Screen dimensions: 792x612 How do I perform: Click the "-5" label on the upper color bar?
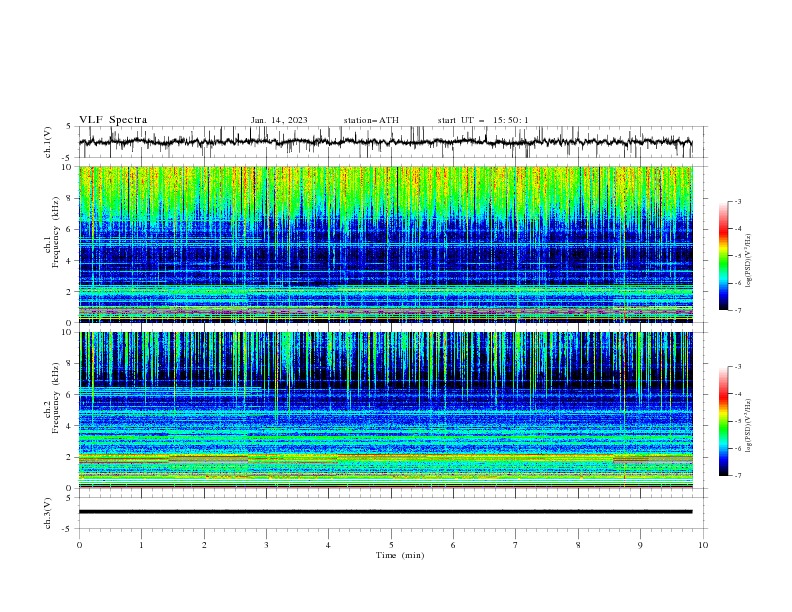pos(738,256)
